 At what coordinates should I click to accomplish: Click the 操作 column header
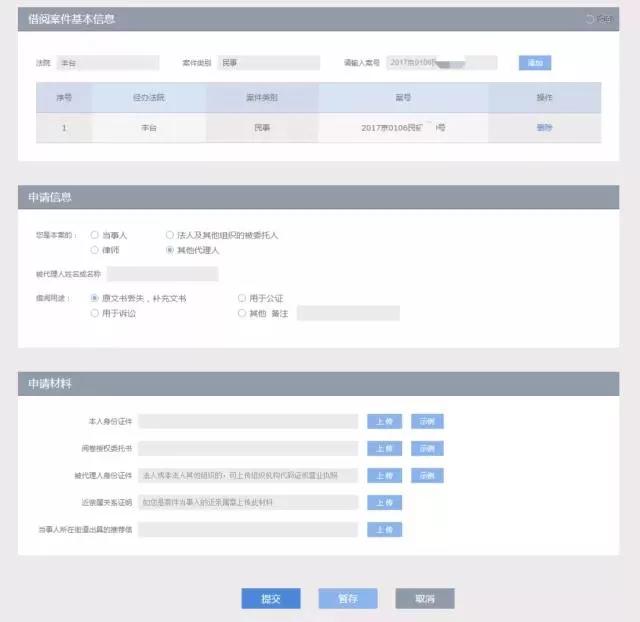[x=544, y=98]
